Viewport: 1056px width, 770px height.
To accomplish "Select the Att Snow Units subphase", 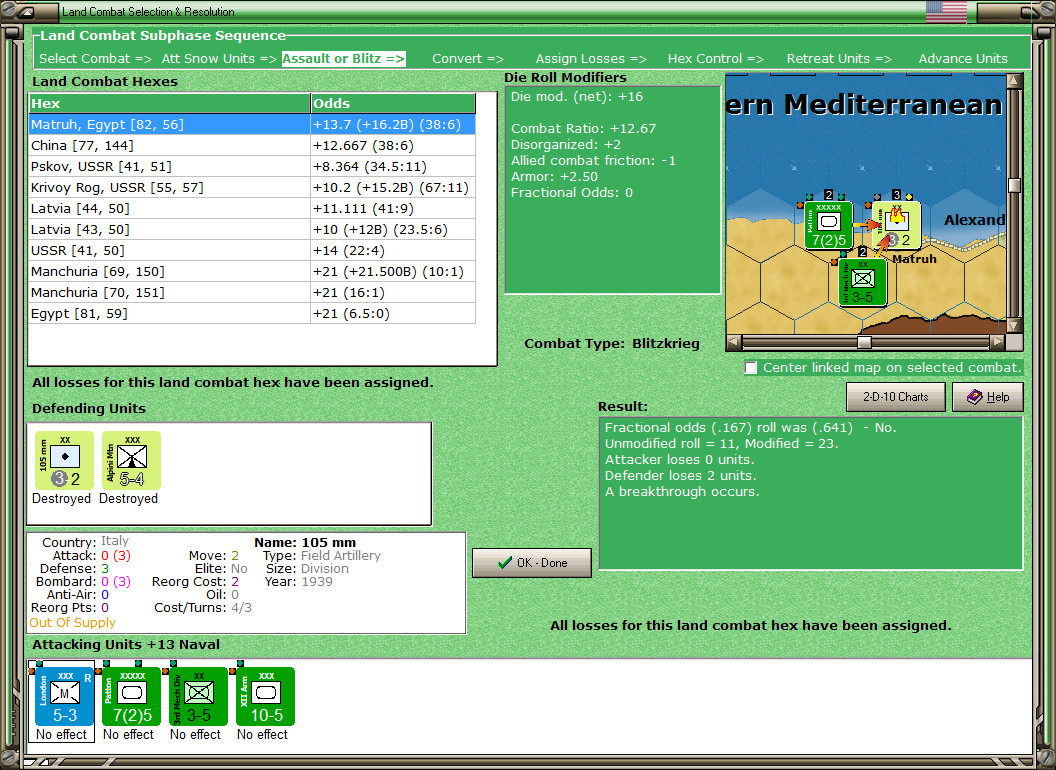I will pos(219,59).
